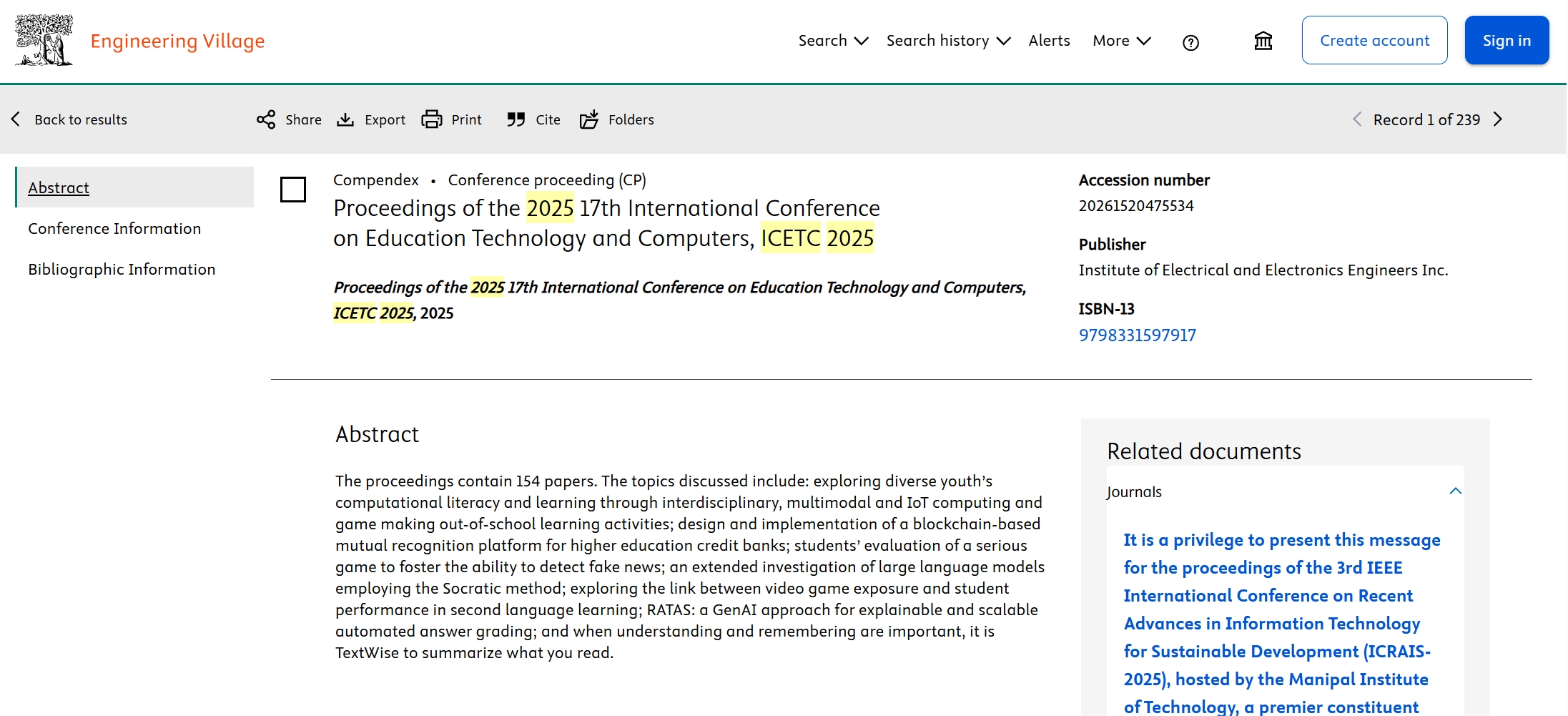This screenshot has height=716, width=1568.
Task: Open the help question mark icon
Action: 1190,43
